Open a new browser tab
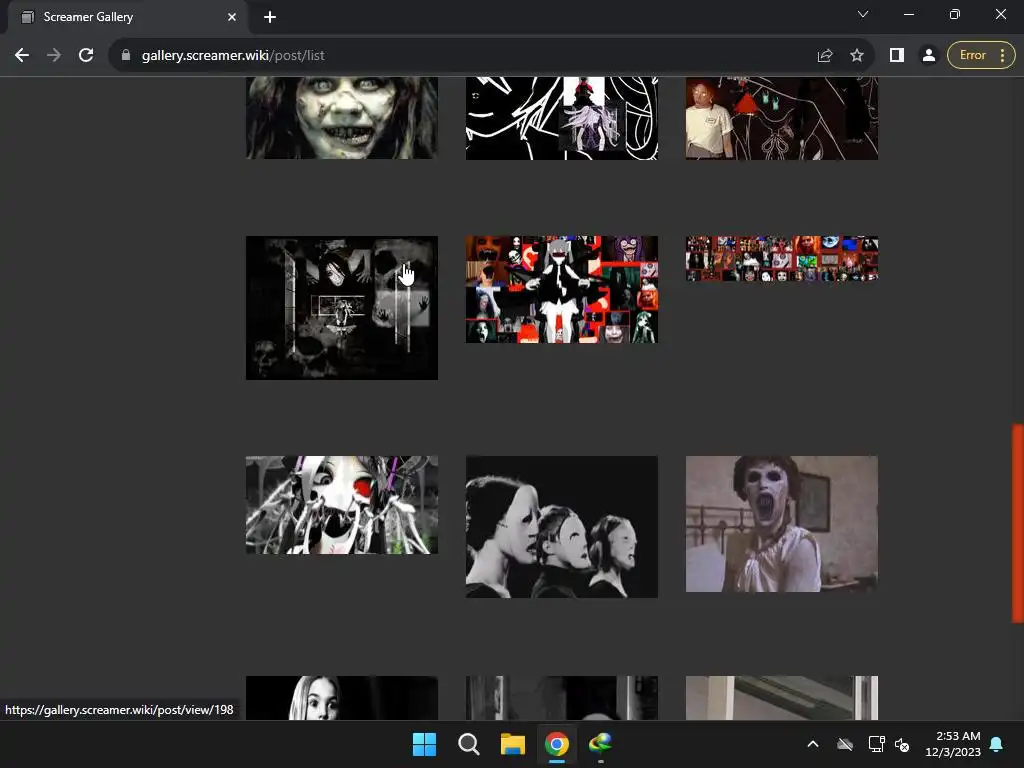This screenshot has width=1024, height=768. coord(270,17)
